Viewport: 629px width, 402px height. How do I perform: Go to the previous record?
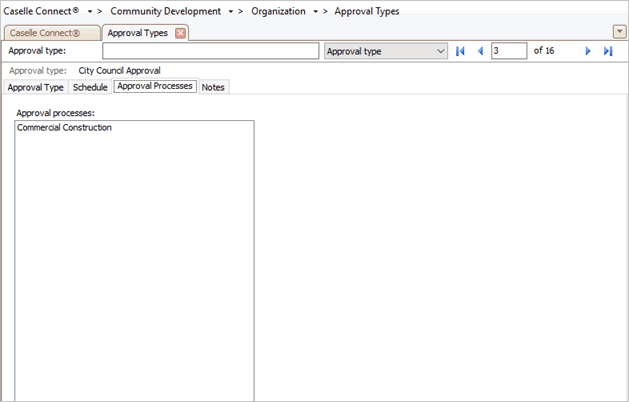479,51
